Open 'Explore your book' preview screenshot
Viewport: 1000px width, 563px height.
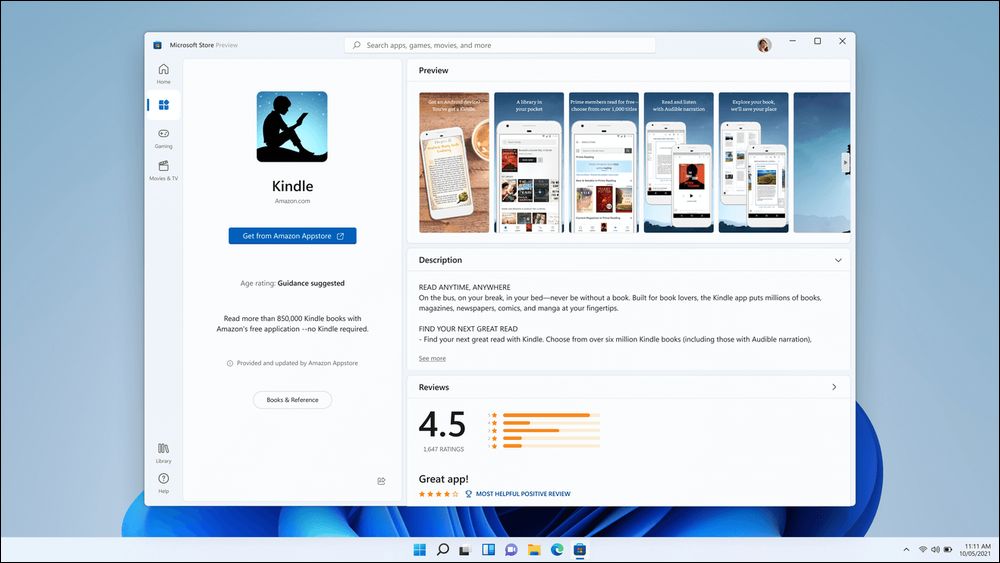point(753,163)
